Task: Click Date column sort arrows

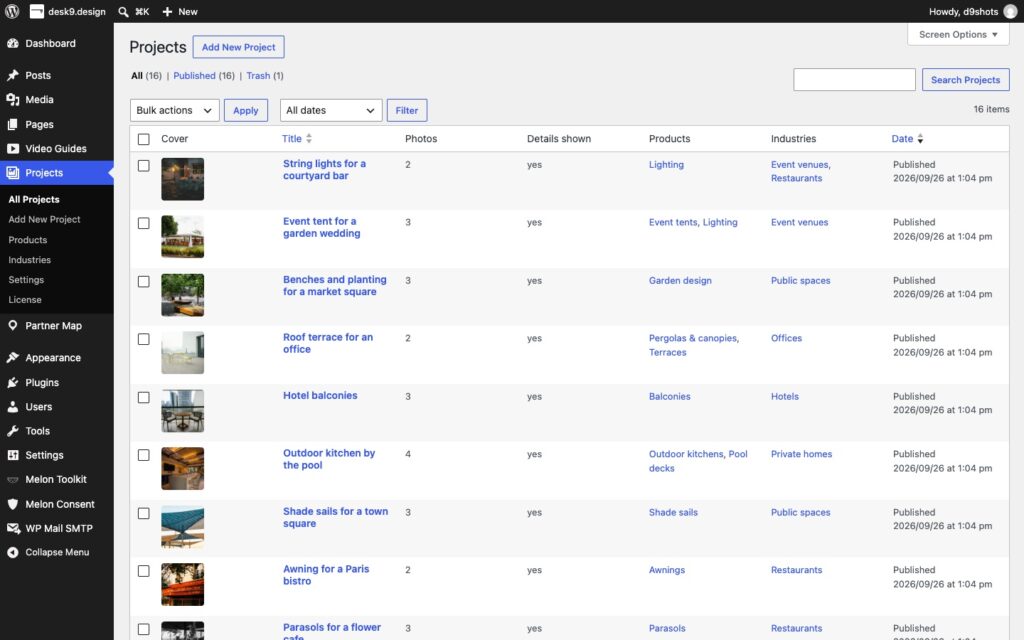Action: point(920,138)
